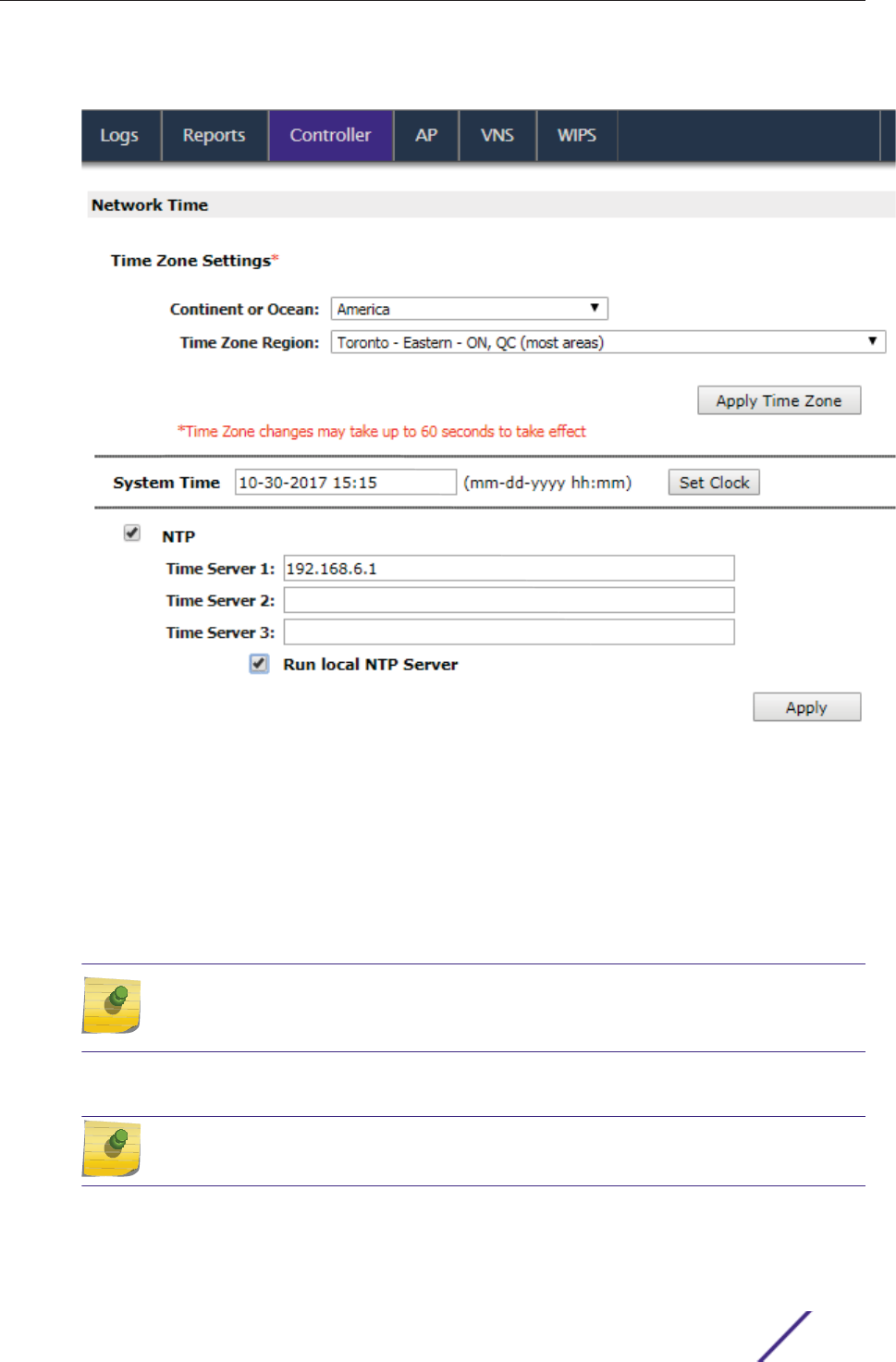Click the Apply button below NTP settings

tap(806, 707)
